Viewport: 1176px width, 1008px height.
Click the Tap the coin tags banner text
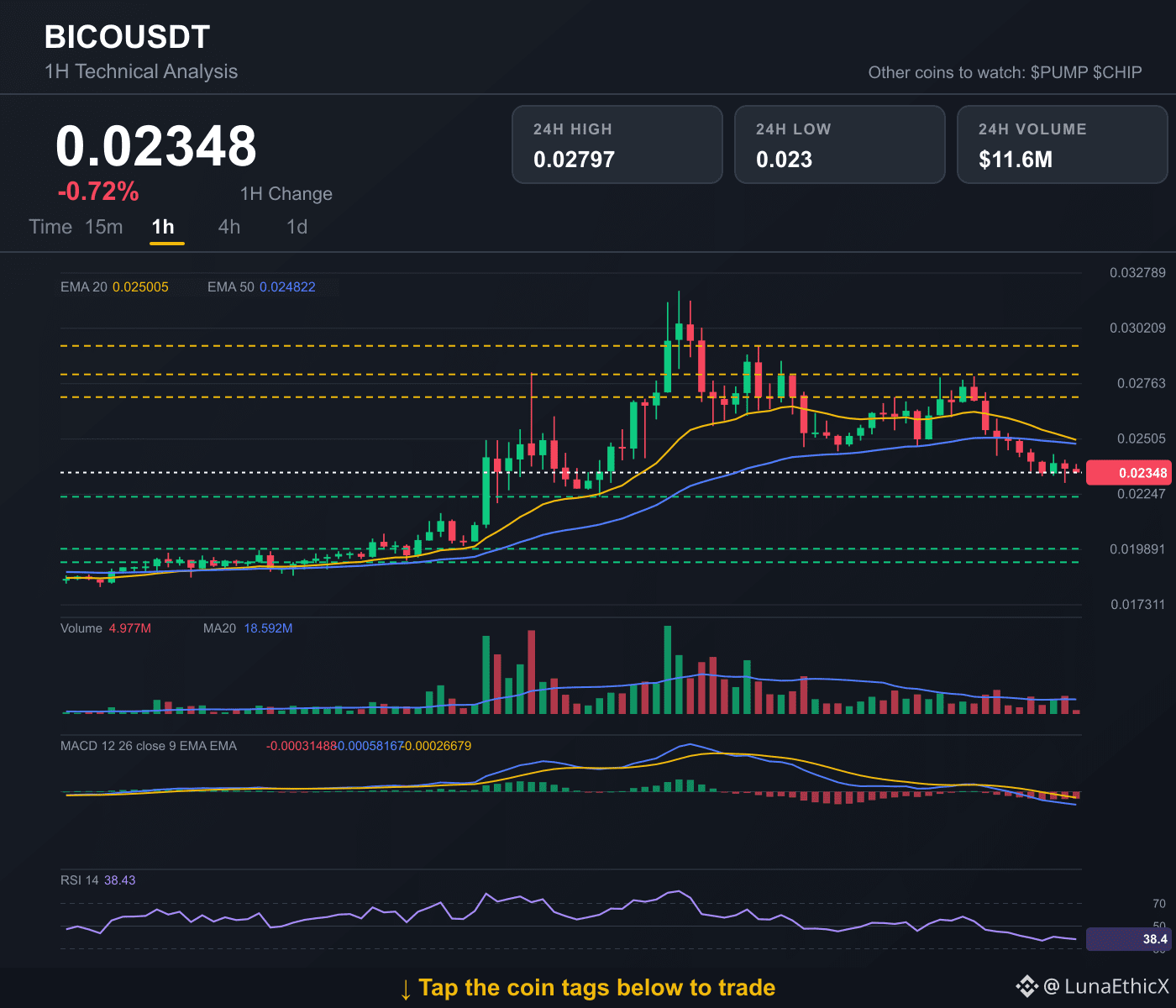587,988
